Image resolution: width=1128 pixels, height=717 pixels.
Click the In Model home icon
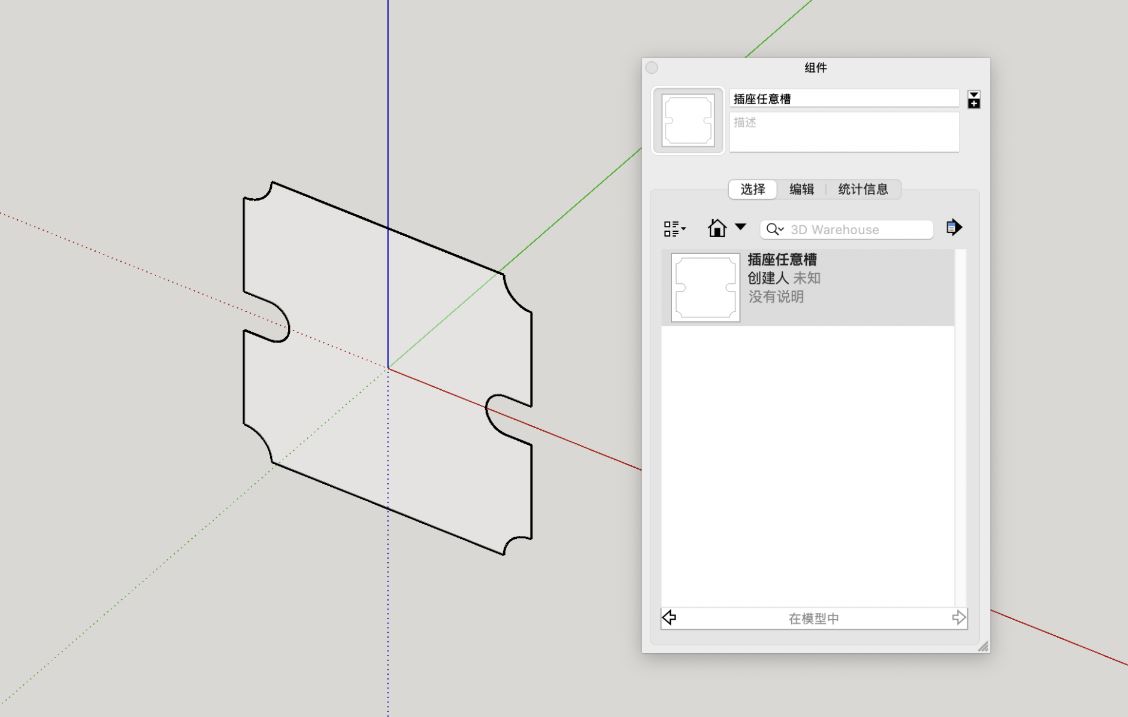[715, 228]
